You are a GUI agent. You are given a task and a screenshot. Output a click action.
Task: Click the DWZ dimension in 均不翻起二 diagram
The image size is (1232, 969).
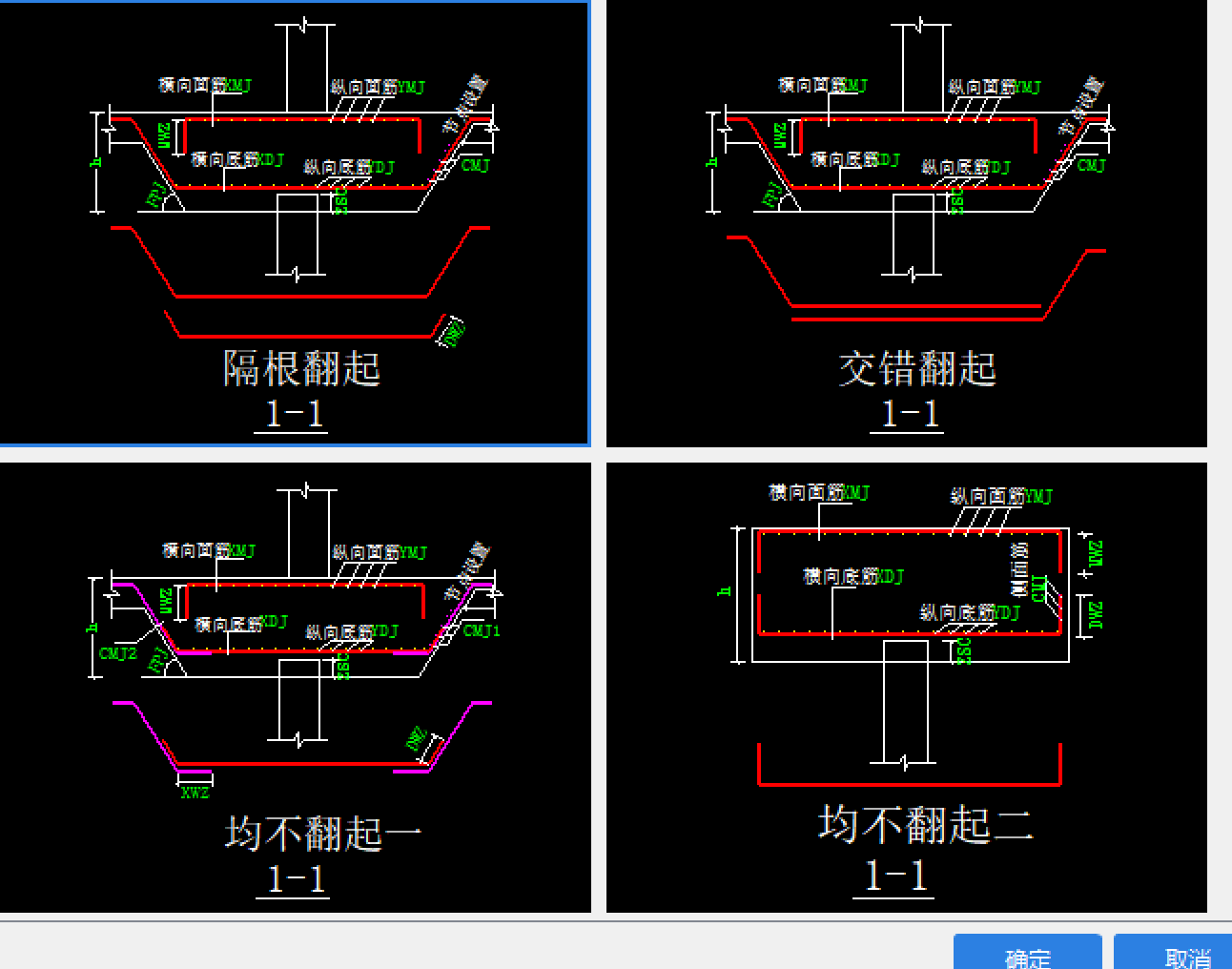point(1097,615)
